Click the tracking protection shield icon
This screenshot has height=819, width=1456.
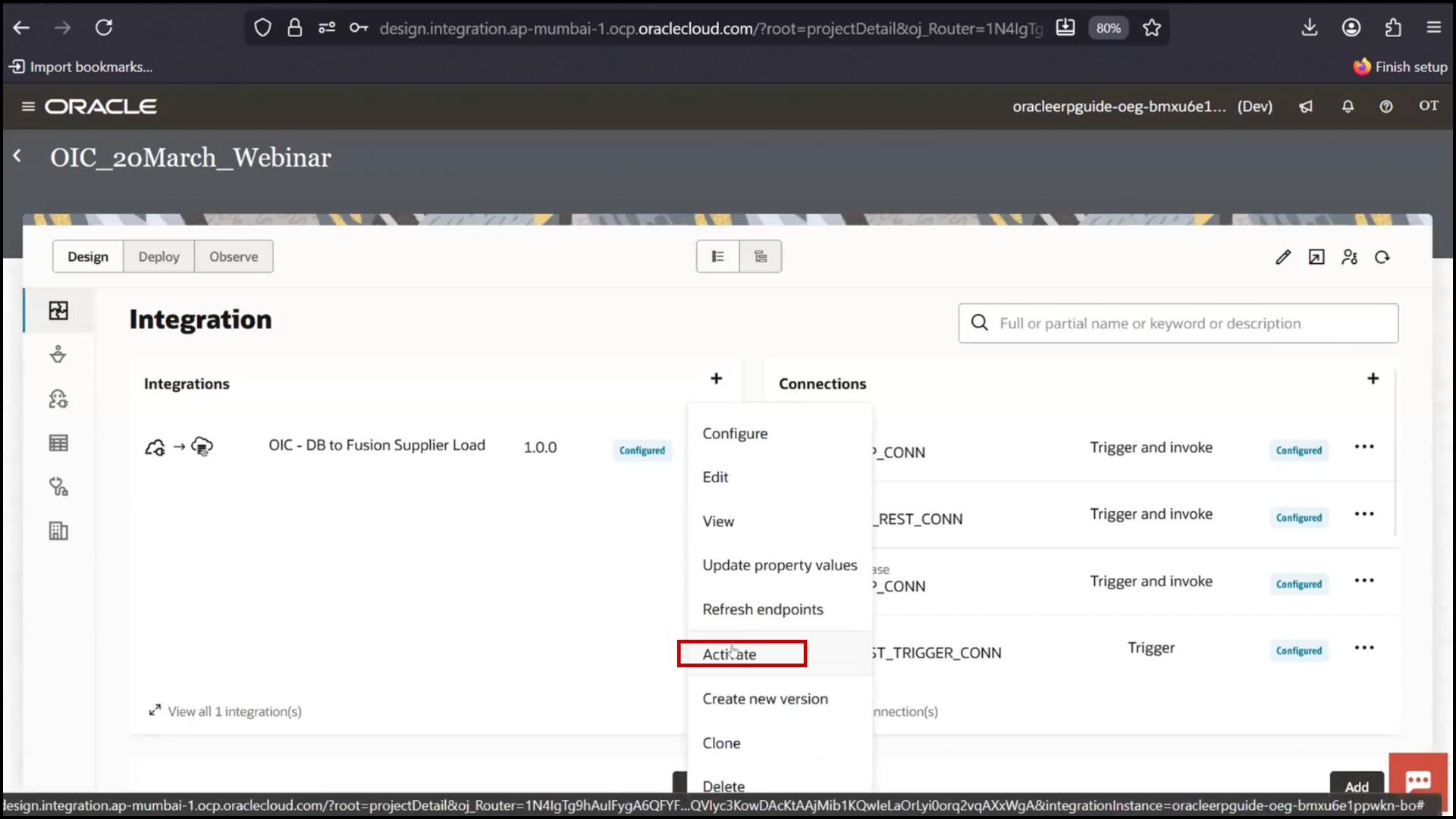click(262, 28)
